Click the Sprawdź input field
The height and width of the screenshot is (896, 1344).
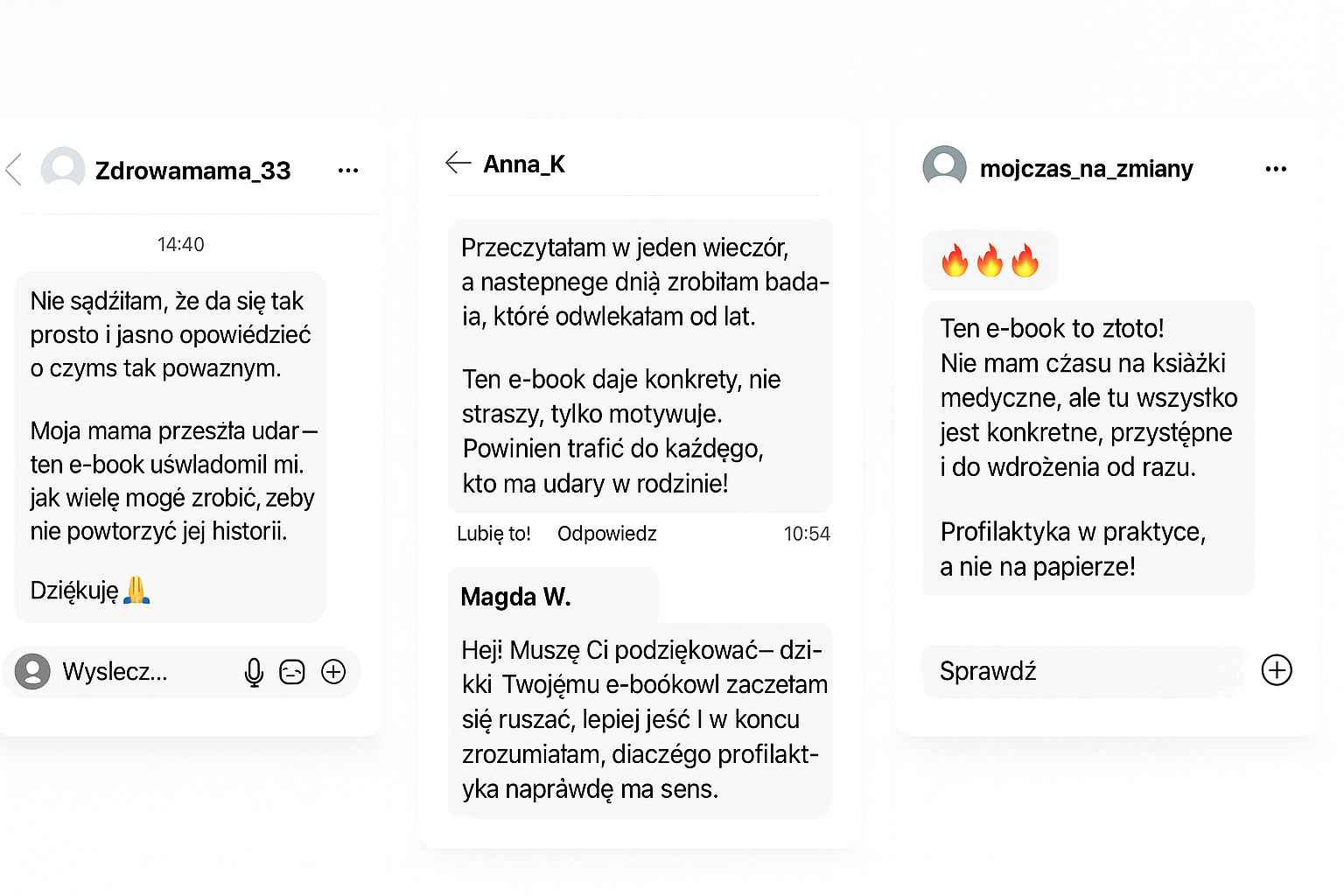click(1081, 671)
